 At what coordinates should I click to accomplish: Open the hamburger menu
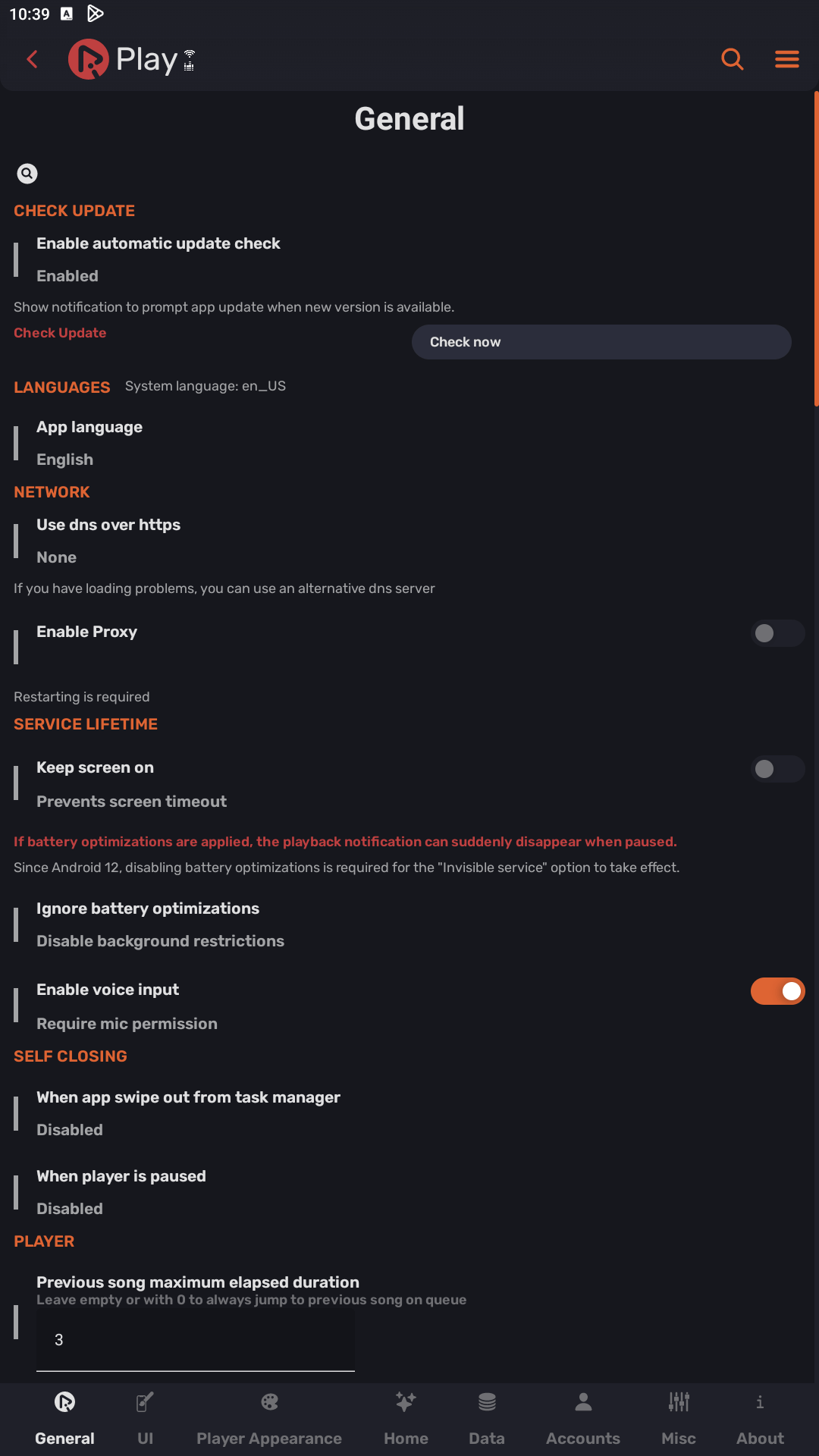[x=786, y=59]
